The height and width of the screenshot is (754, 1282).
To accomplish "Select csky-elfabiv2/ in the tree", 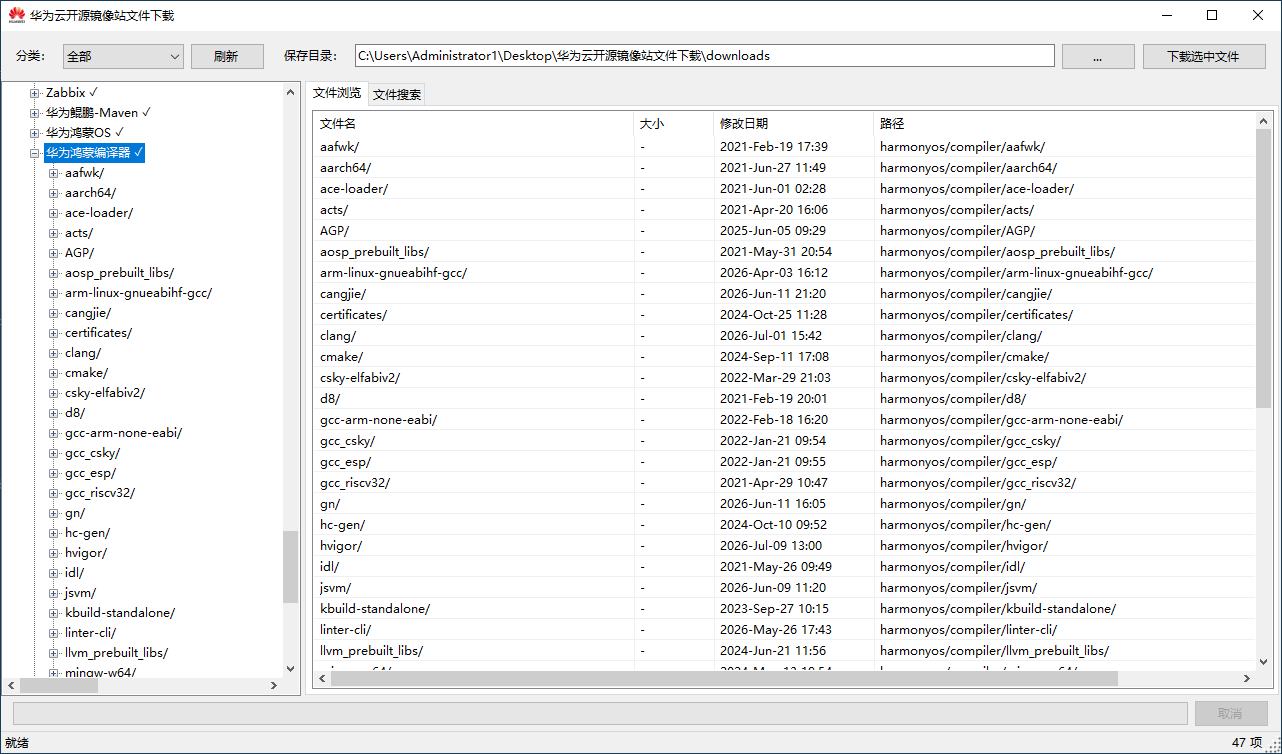I will [105, 393].
